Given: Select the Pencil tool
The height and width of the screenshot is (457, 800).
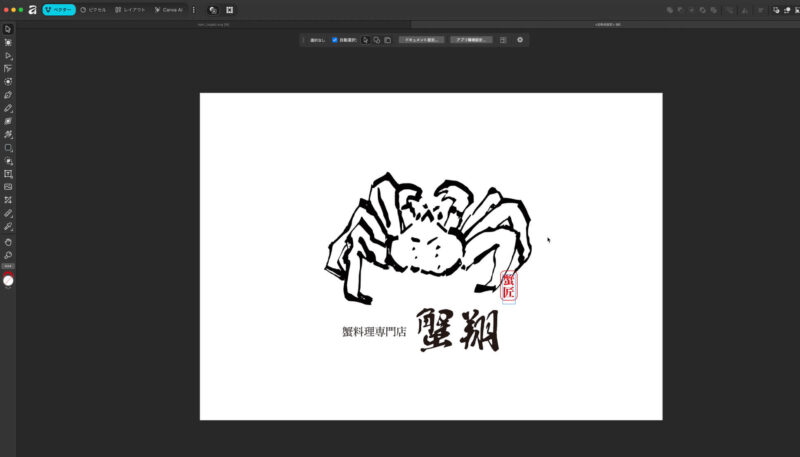Looking at the screenshot, I should [x=8, y=108].
